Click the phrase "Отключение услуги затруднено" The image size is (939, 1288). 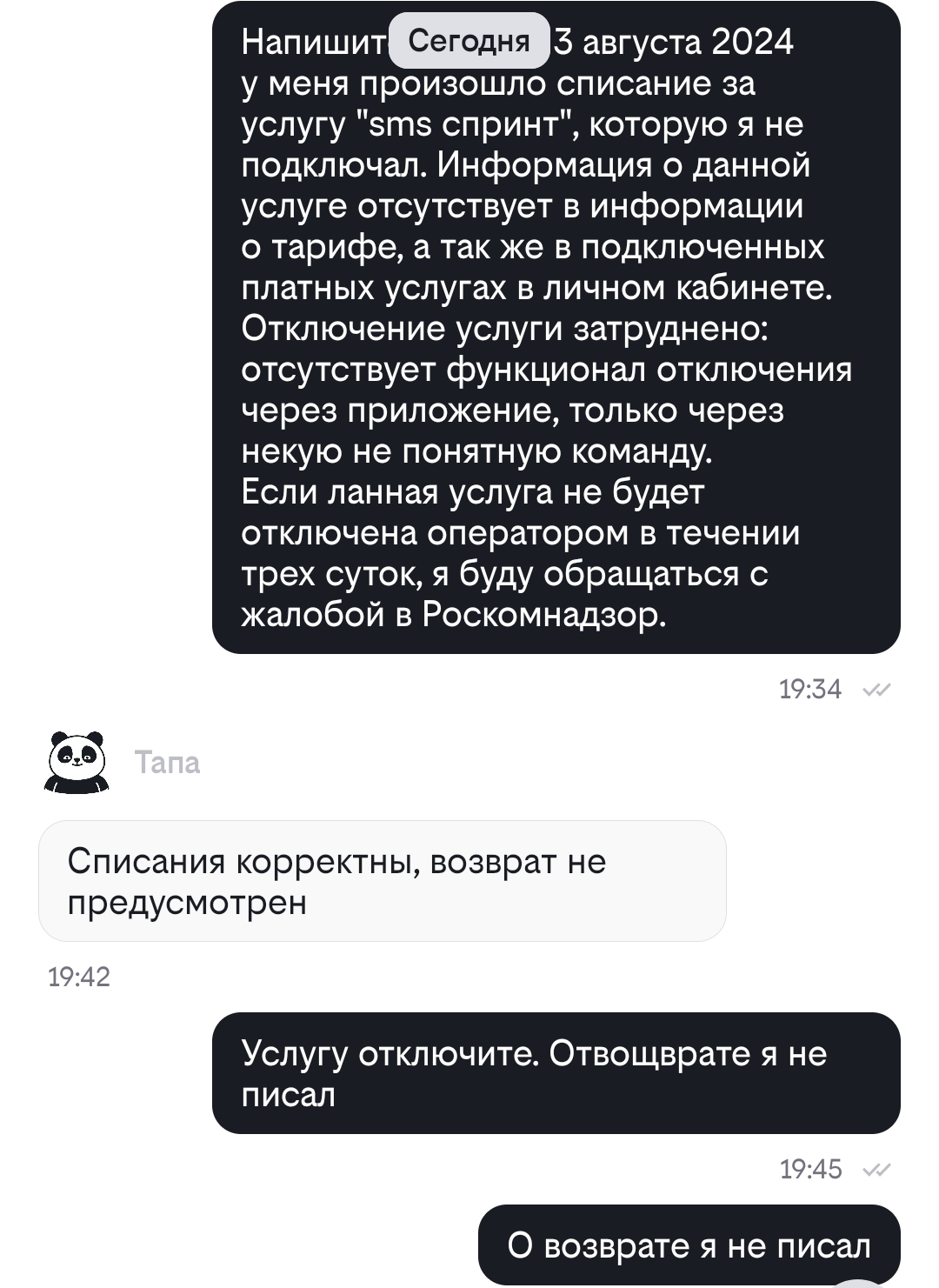click(504, 329)
